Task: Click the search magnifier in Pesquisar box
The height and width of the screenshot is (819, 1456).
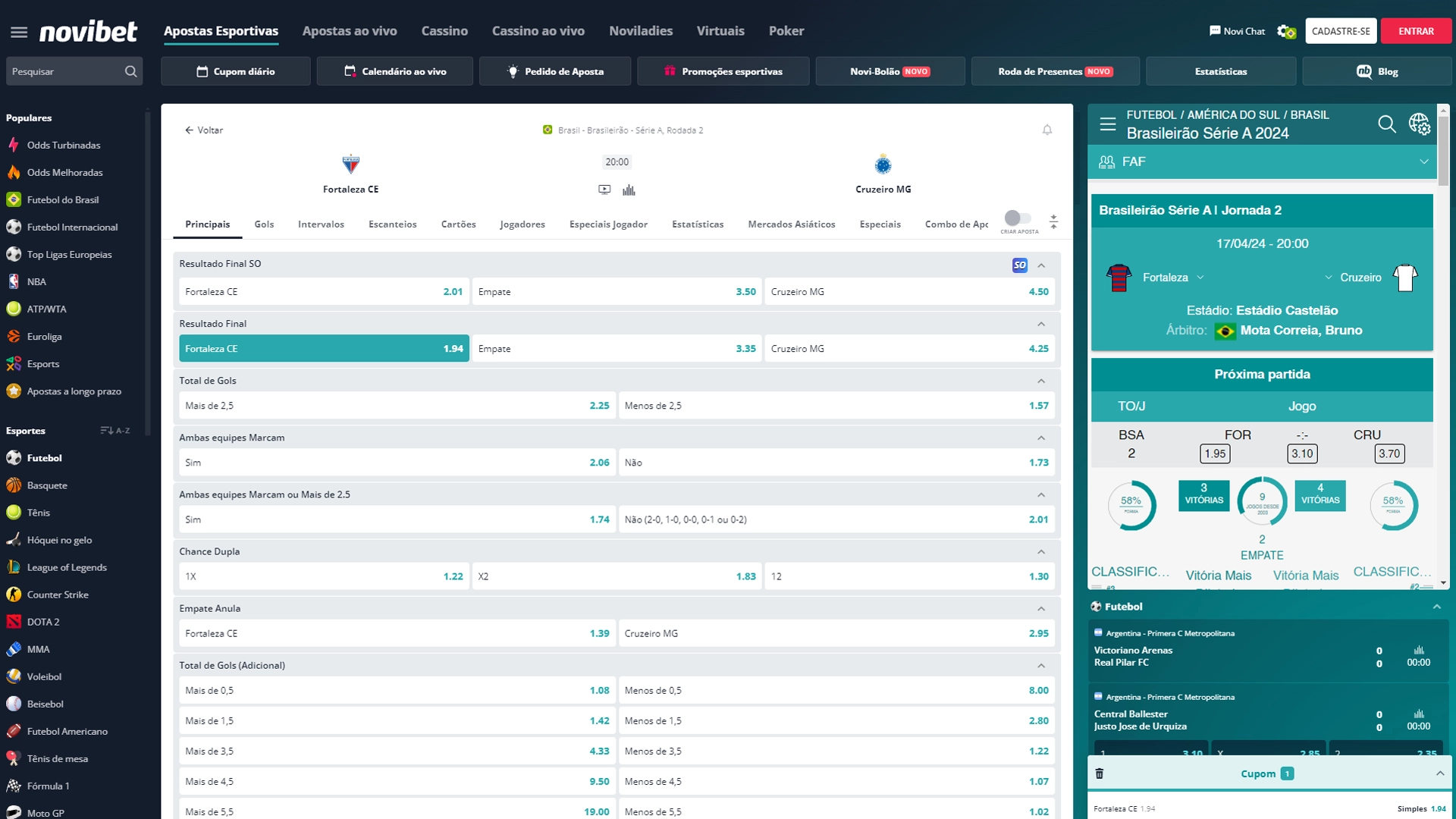Action: (x=130, y=71)
